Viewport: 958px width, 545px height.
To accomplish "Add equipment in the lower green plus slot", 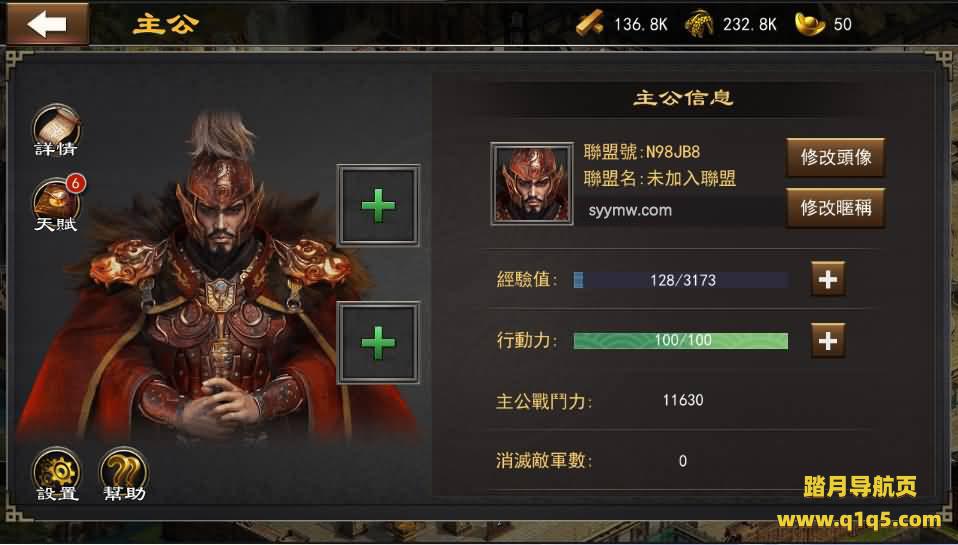I will (378, 342).
